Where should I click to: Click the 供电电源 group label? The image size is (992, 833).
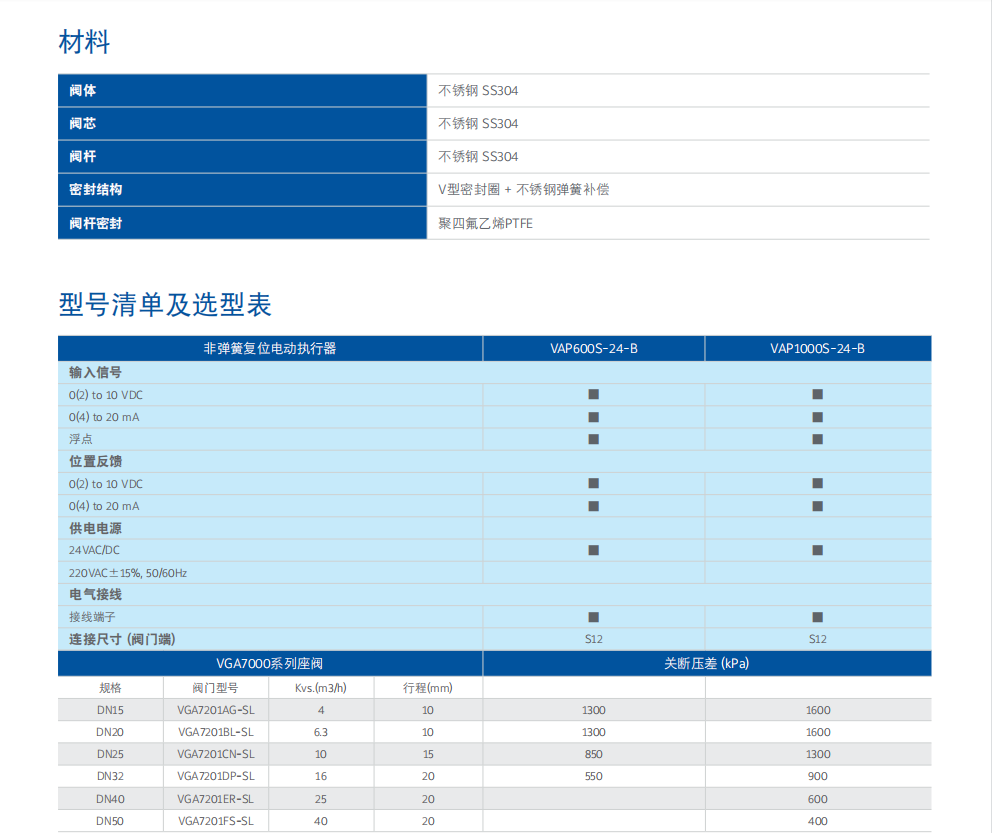point(96,528)
